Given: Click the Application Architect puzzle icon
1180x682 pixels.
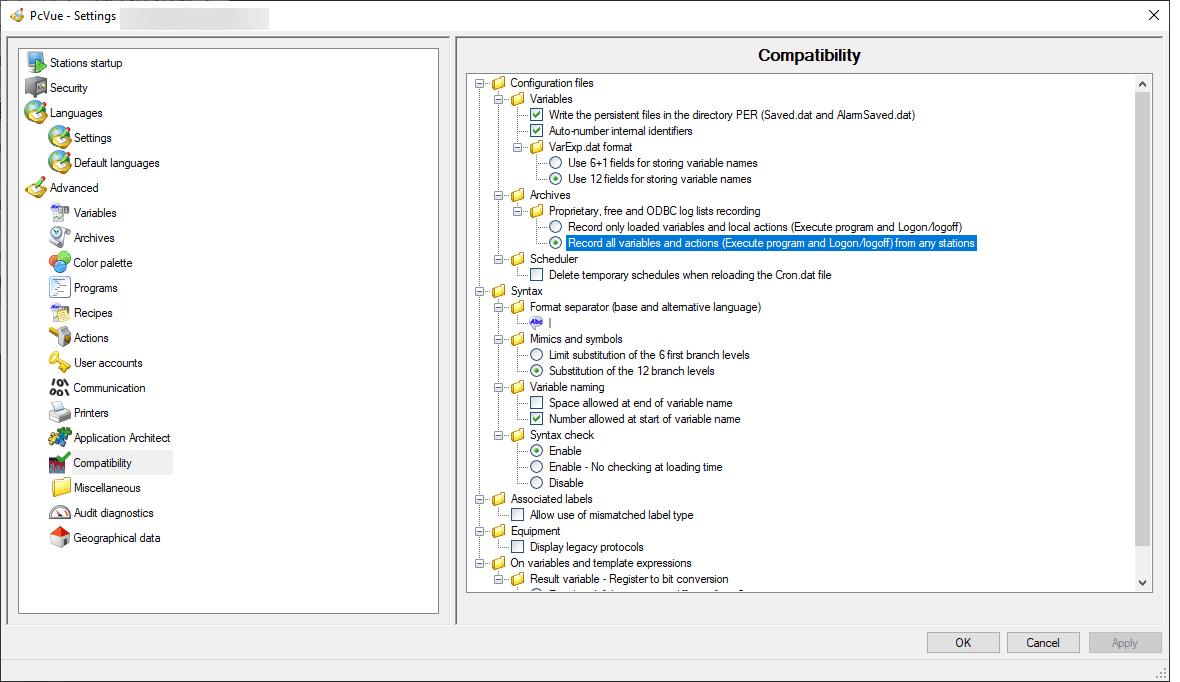Looking at the screenshot, I should tap(59, 437).
